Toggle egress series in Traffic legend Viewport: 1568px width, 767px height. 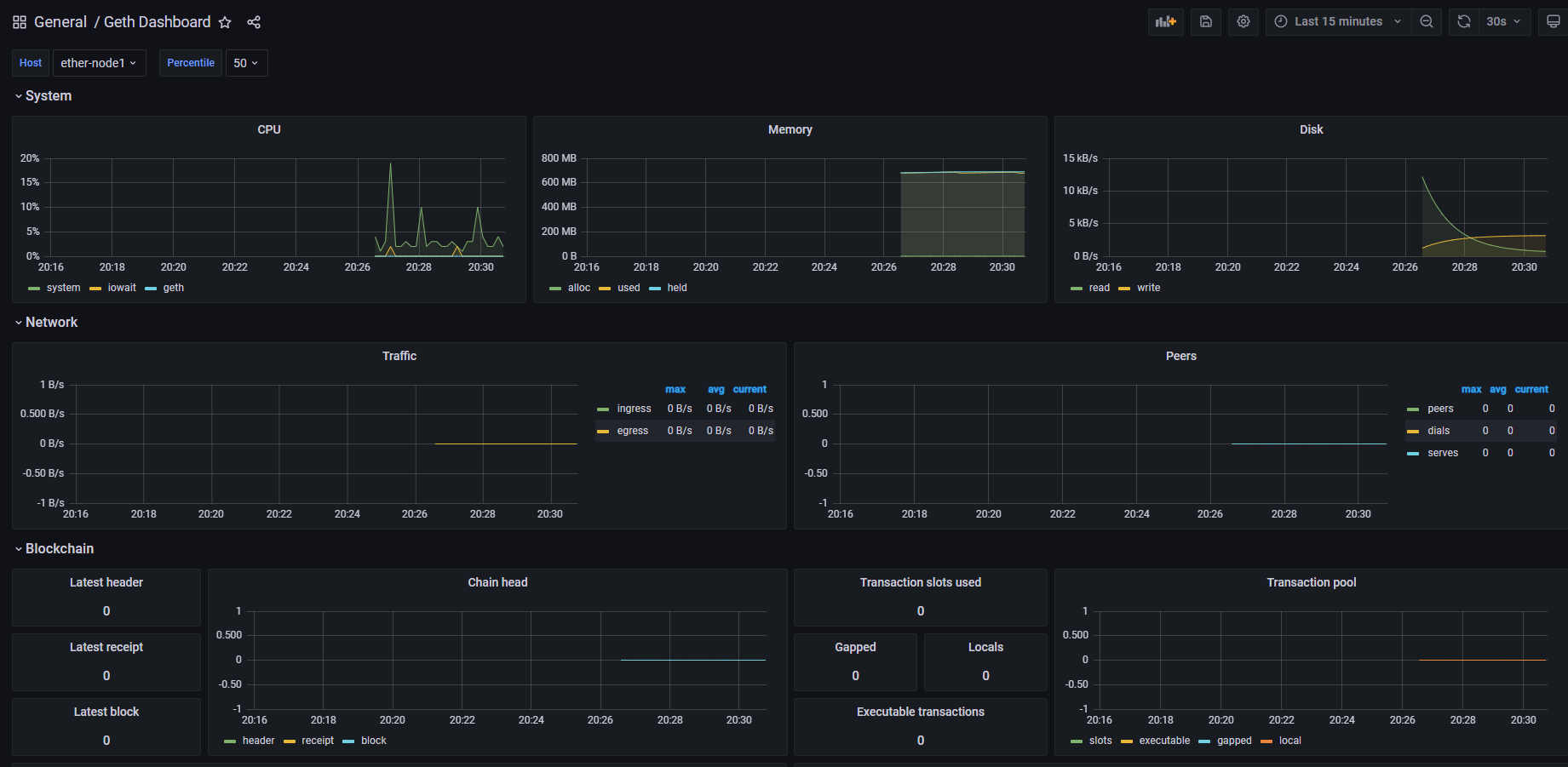633,431
